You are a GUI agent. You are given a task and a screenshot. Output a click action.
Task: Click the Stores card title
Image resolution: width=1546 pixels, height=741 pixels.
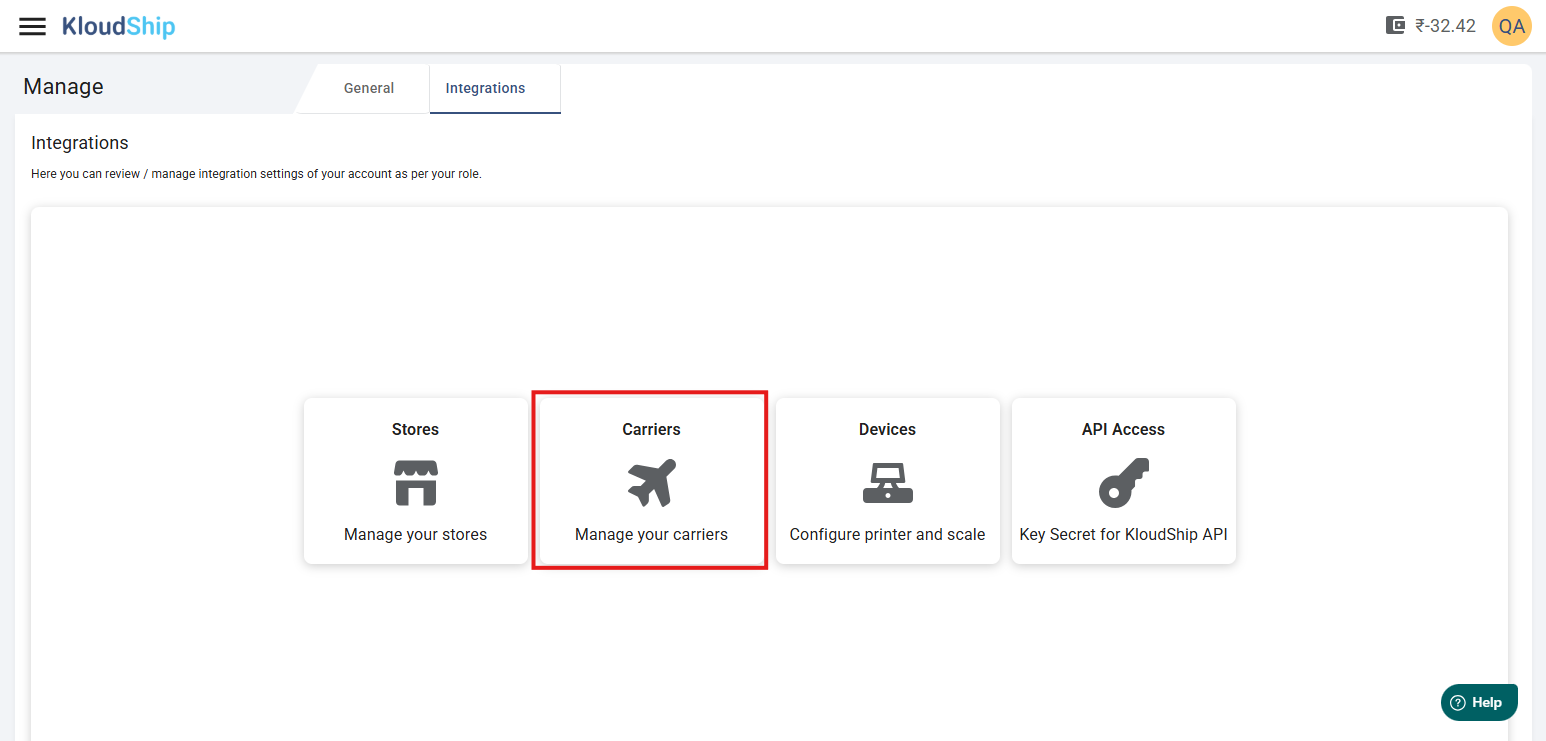(x=415, y=429)
